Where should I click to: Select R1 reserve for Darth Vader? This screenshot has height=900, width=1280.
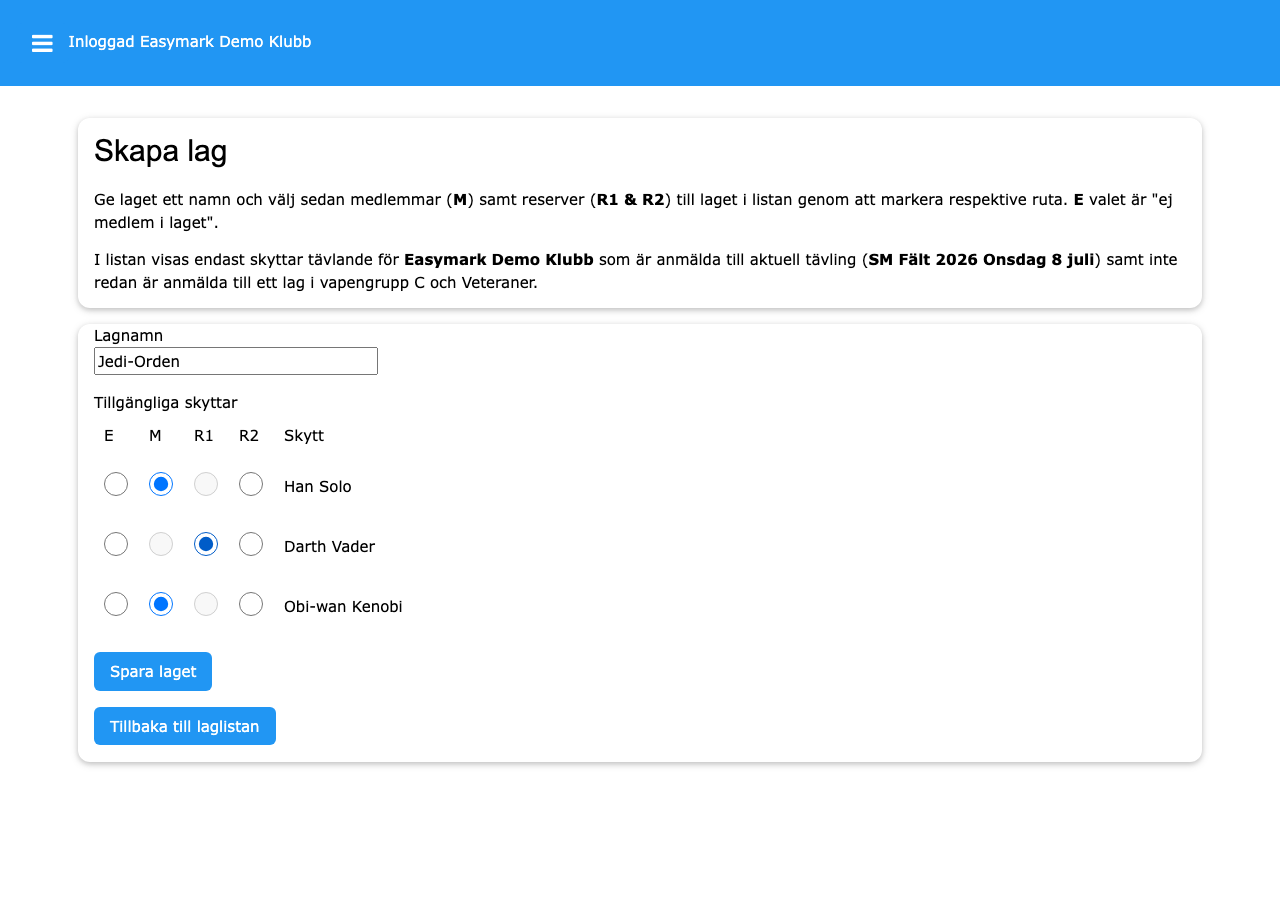pyautogui.click(x=206, y=544)
